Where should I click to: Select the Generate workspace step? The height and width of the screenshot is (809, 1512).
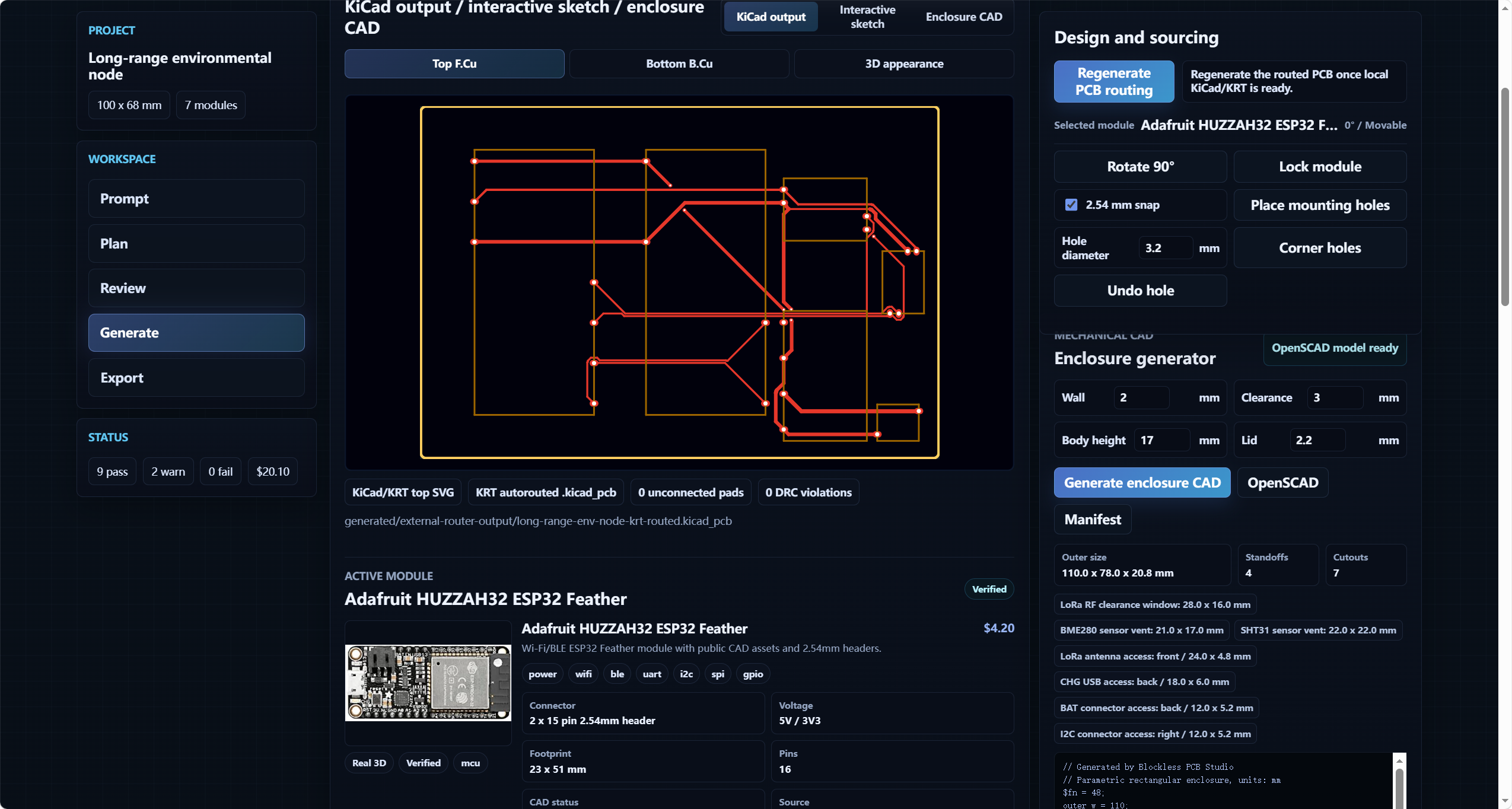click(x=196, y=333)
